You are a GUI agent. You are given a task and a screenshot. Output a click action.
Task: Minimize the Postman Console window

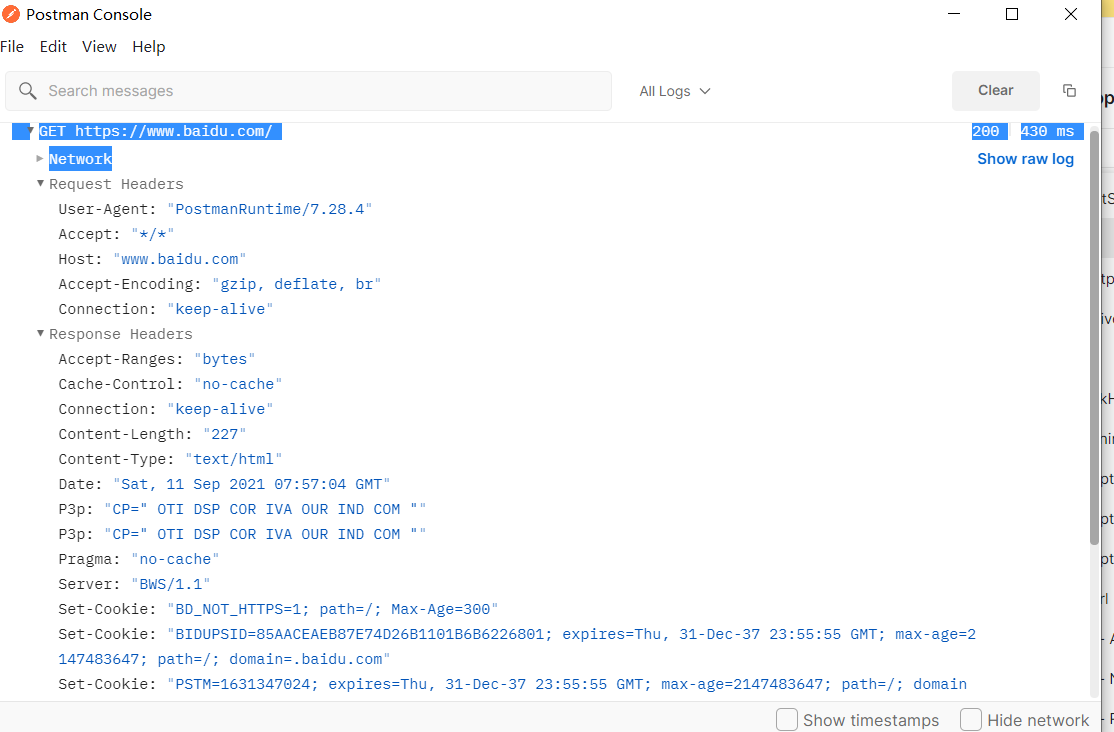point(954,14)
